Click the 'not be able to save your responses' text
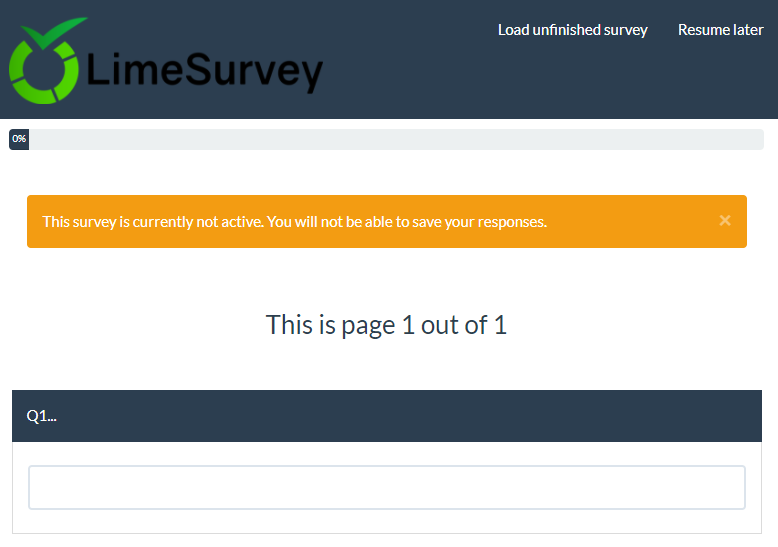Image resolution: width=778 pixels, height=547 pixels. (x=430, y=221)
